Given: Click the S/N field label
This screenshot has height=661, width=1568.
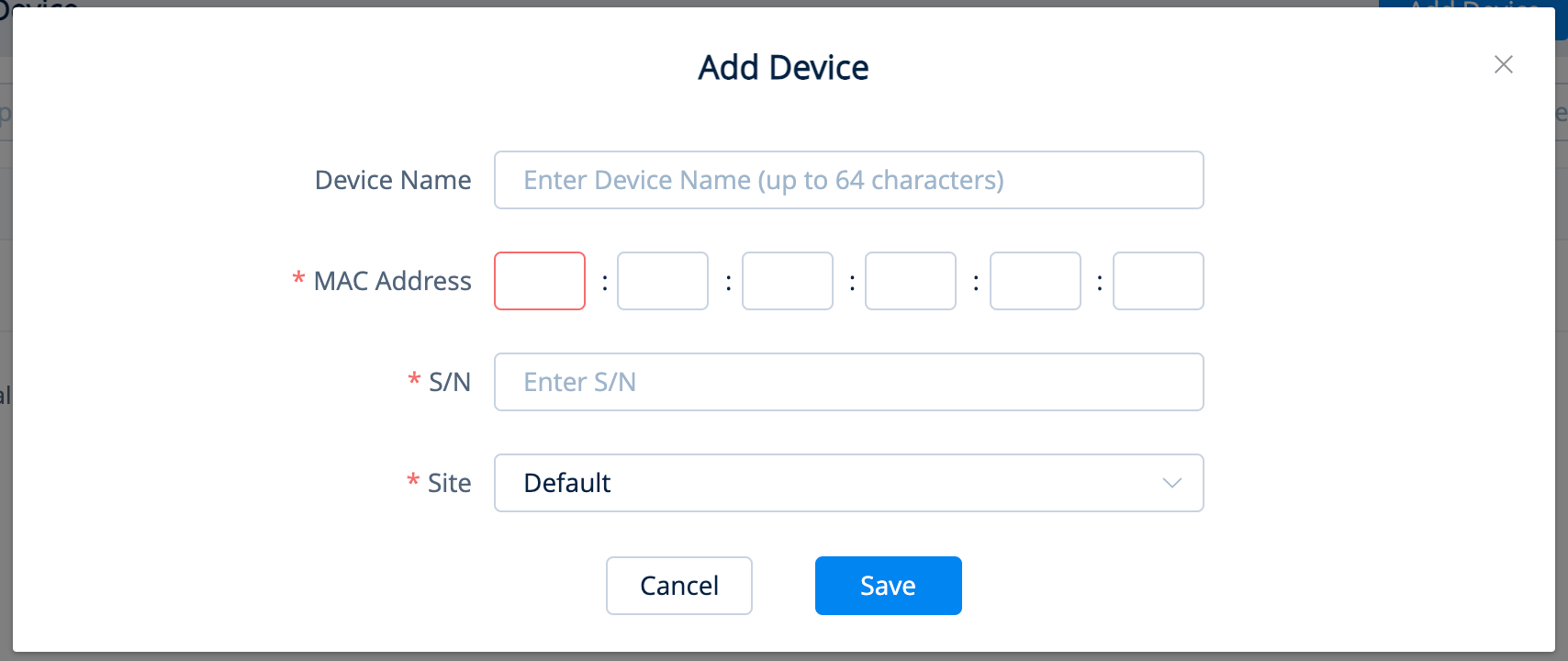Looking at the screenshot, I should click(450, 382).
